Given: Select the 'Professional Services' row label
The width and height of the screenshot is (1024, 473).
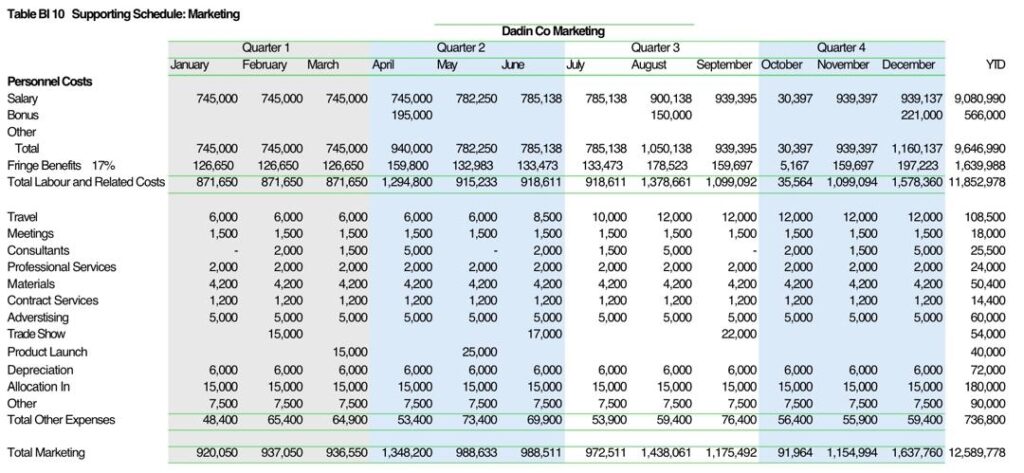Looking at the screenshot, I should pyautogui.click(x=61, y=267).
